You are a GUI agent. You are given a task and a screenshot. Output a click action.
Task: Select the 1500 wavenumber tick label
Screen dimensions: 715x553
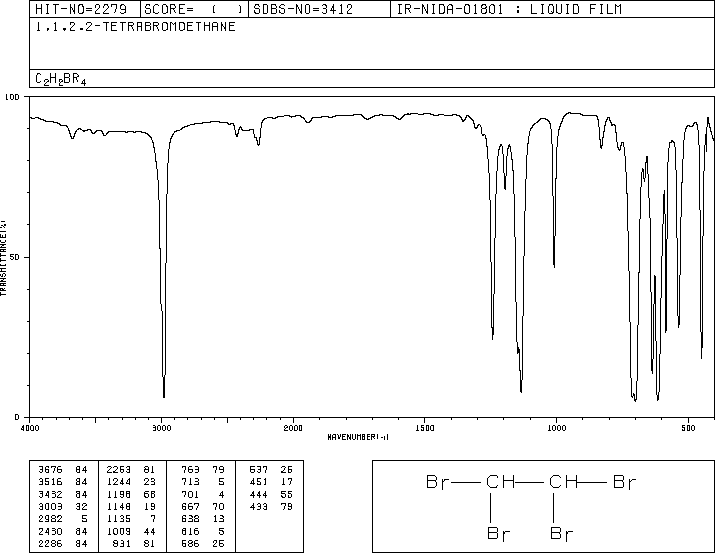pyautogui.click(x=423, y=427)
